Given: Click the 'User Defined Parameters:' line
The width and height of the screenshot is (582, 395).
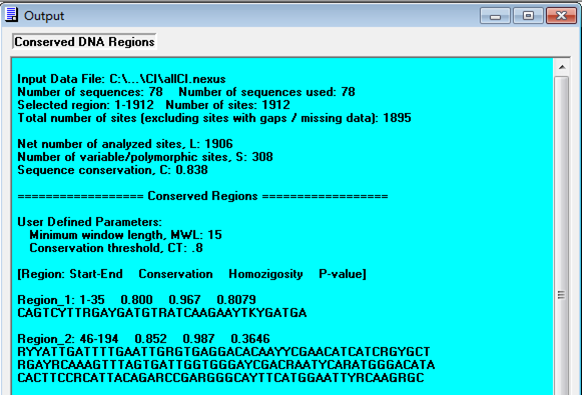Looking at the screenshot, I should 89,222.
